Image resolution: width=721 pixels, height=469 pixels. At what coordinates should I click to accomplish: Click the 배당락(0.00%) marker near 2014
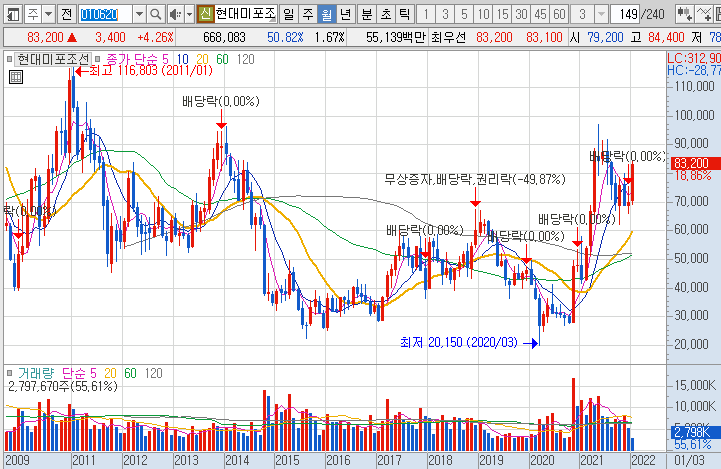221,101
